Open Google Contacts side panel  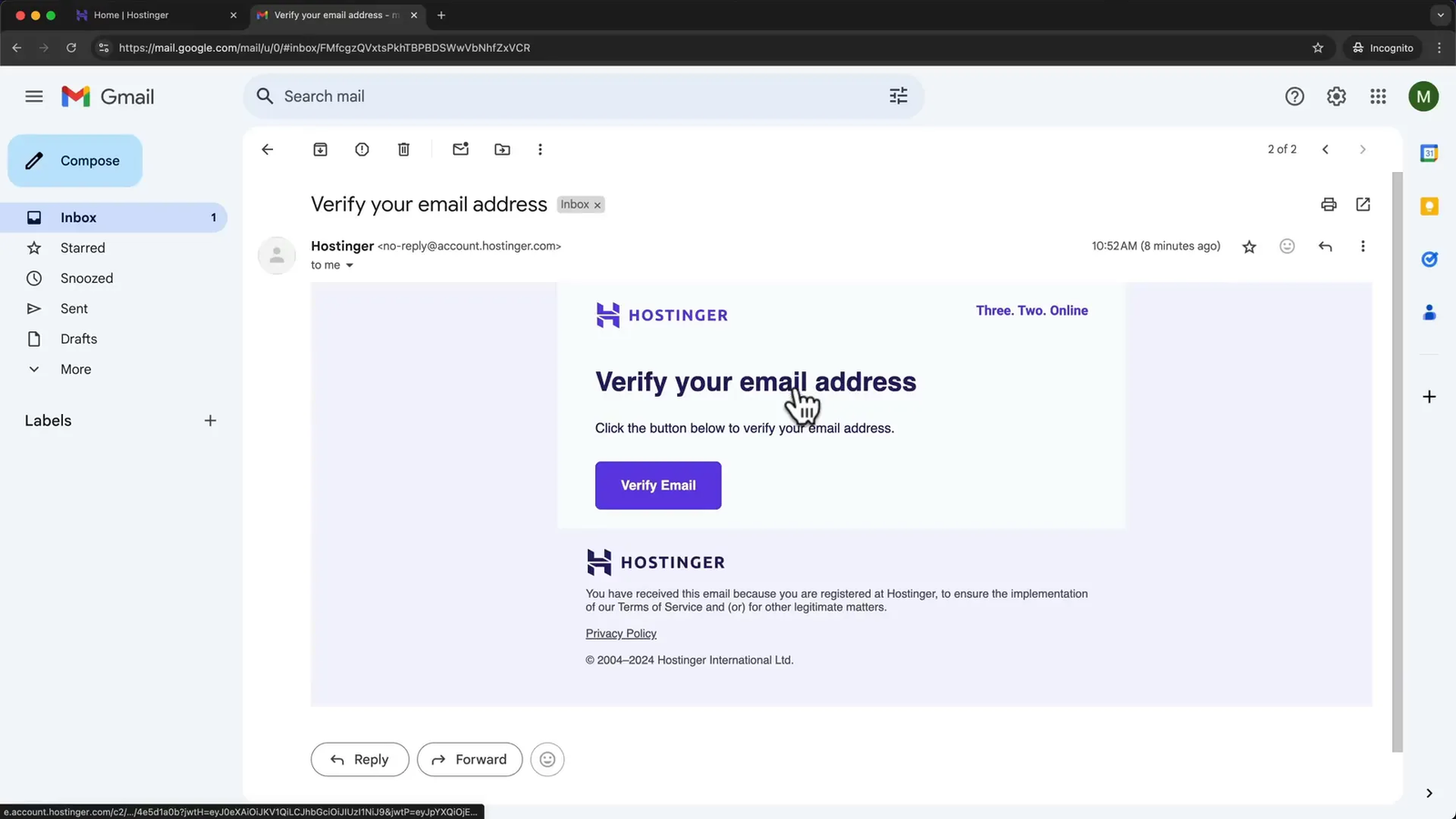[1429, 312]
